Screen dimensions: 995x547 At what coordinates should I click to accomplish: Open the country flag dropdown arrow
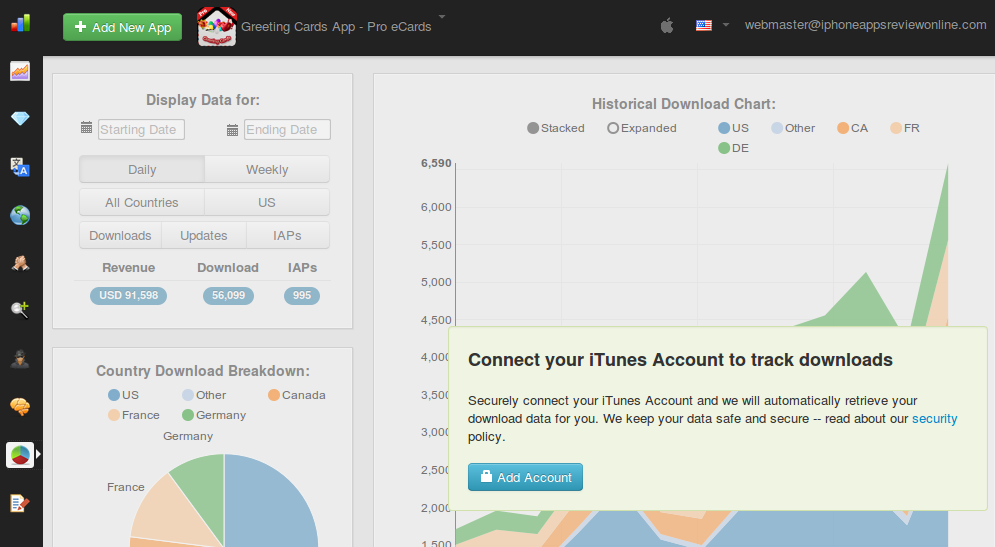pos(726,25)
